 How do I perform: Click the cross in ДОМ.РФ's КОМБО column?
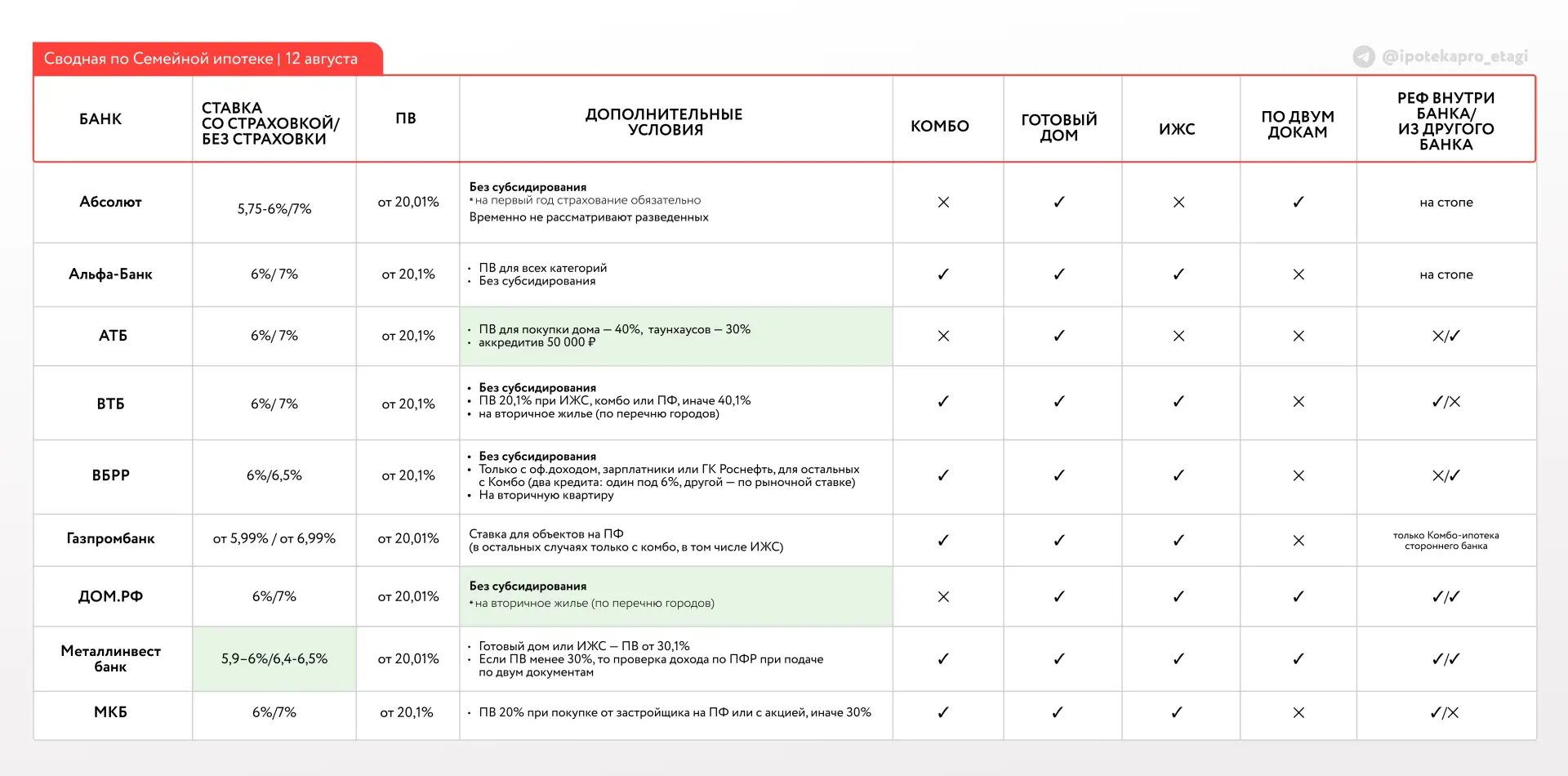(943, 596)
